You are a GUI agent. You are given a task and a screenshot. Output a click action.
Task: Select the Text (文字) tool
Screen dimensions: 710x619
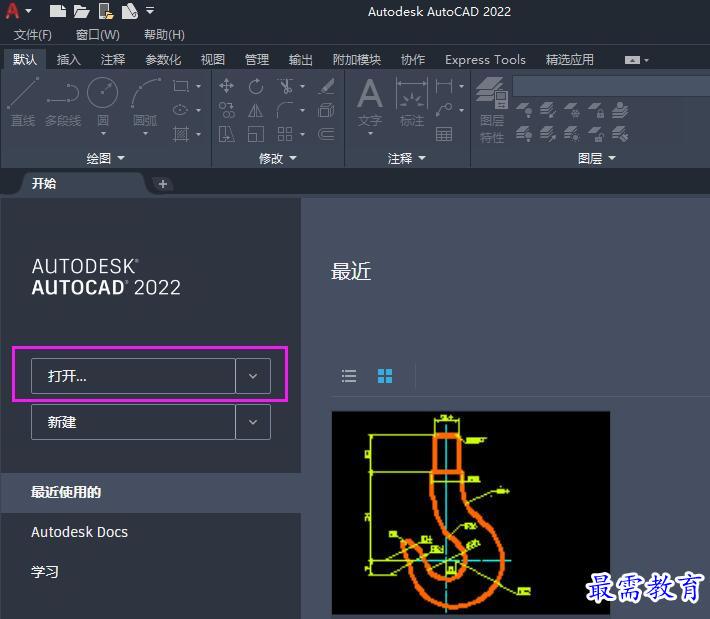(369, 103)
